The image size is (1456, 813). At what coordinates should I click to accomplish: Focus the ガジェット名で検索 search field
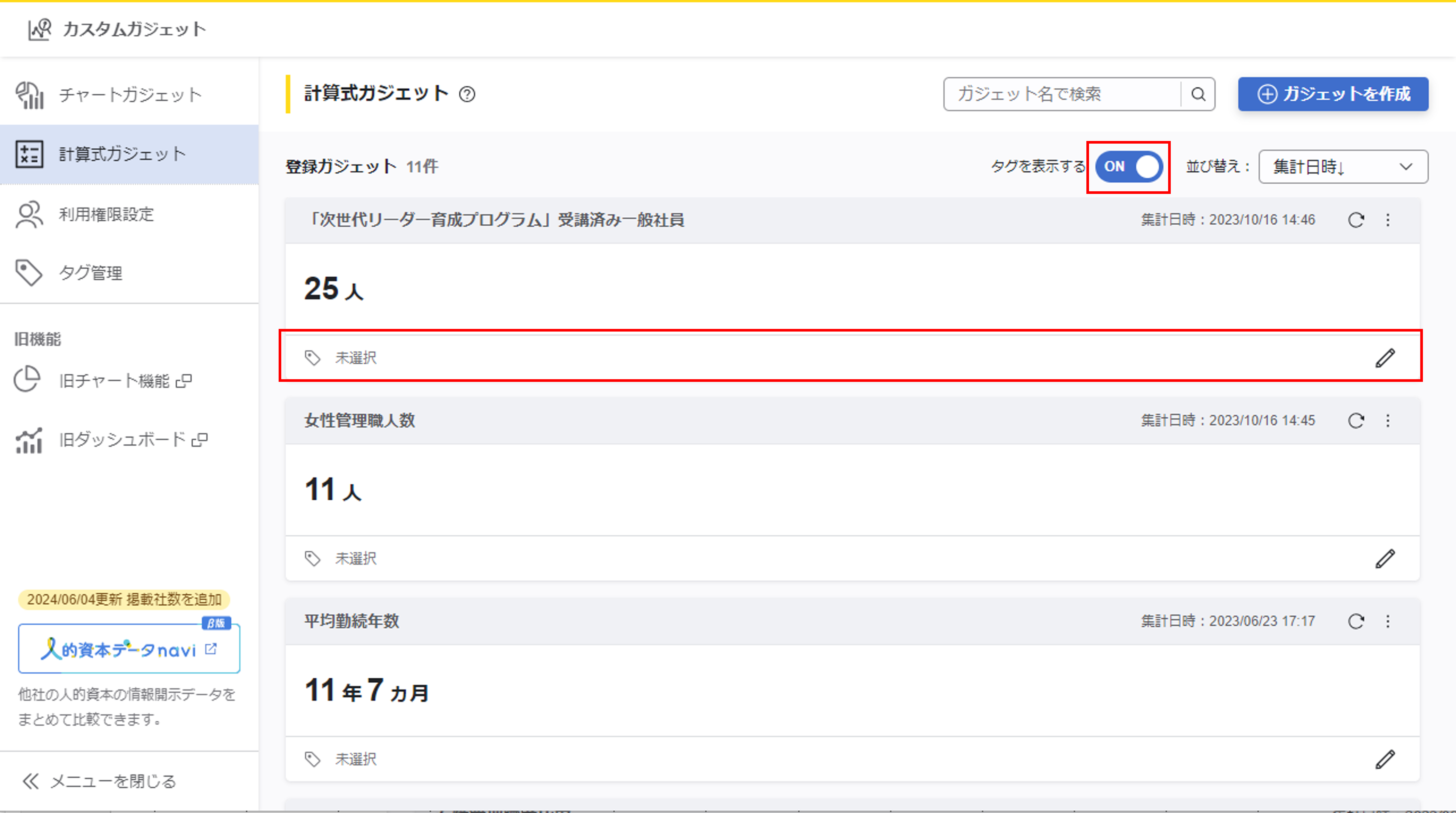(x=1063, y=94)
